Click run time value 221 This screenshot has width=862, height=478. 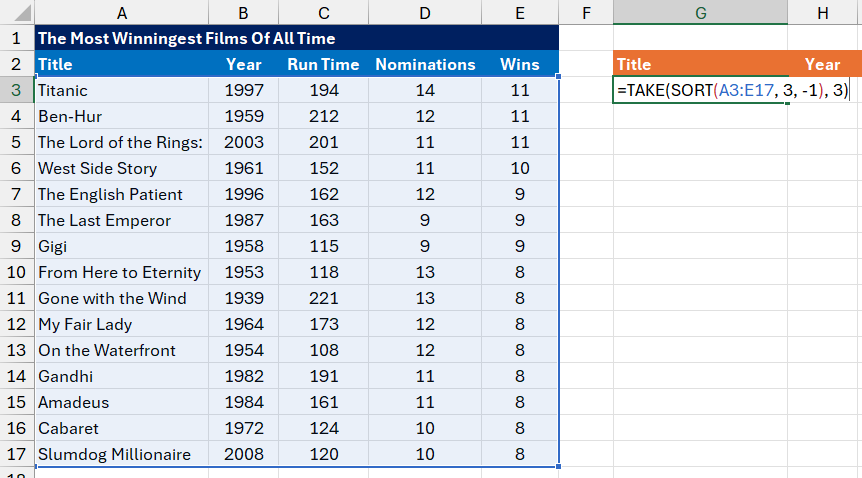point(324,298)
